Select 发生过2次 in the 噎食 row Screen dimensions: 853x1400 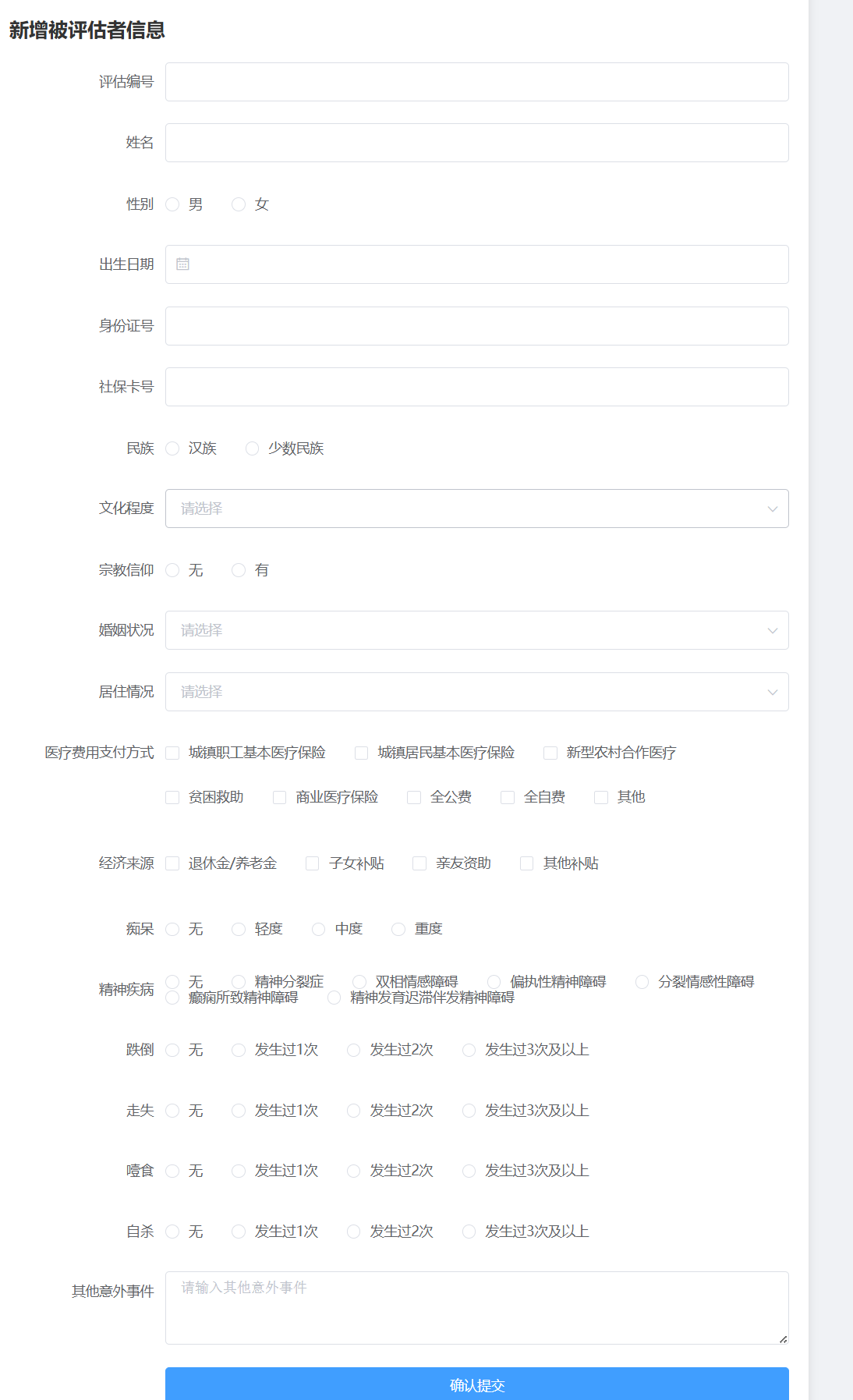click(353, 1171)
